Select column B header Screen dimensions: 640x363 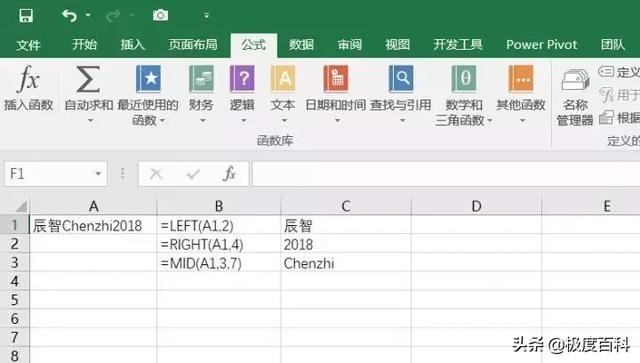point(219,206)
